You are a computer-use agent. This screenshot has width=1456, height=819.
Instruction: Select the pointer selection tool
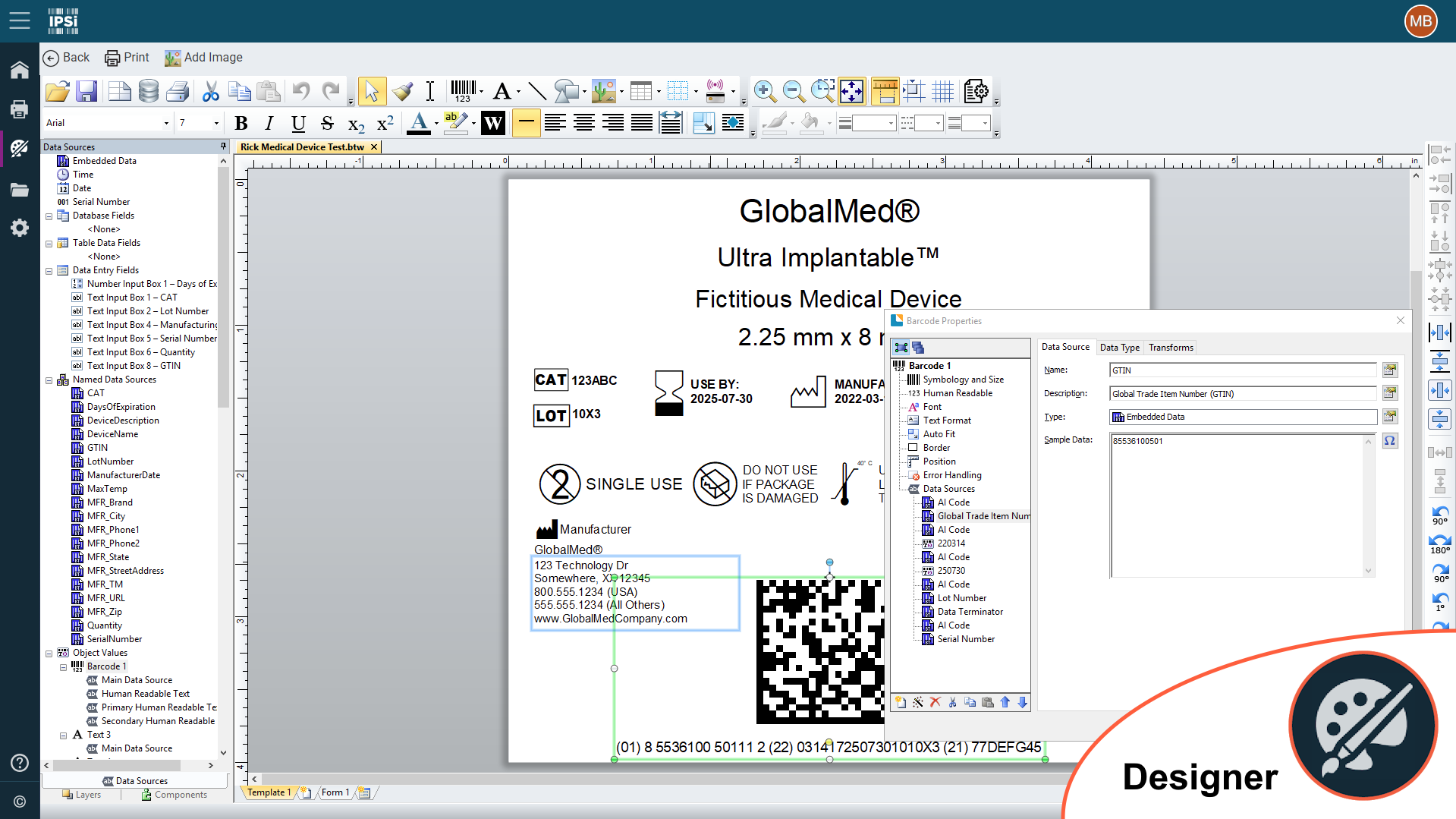click(372, 92)
